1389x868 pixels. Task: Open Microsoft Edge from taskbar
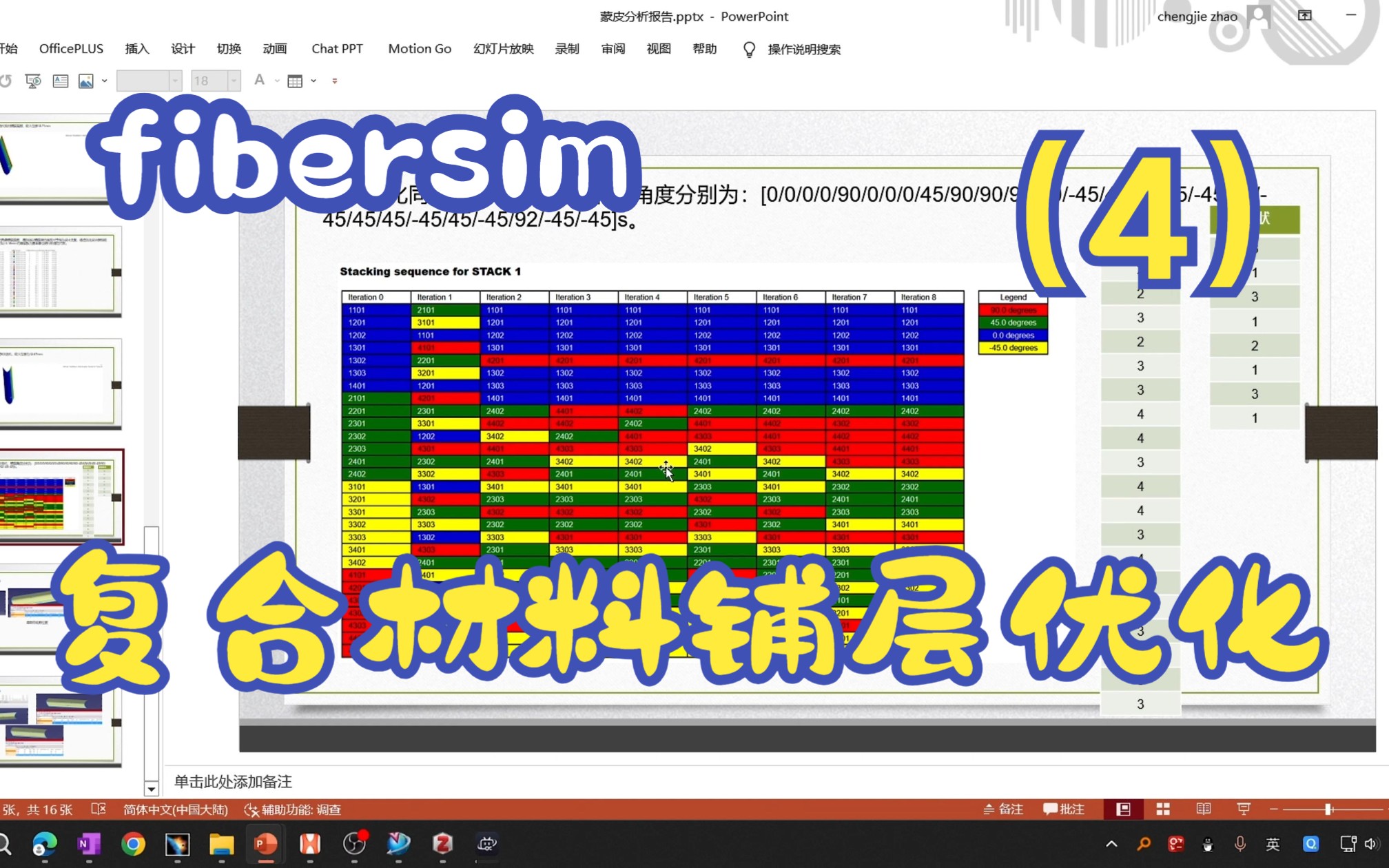45,844
